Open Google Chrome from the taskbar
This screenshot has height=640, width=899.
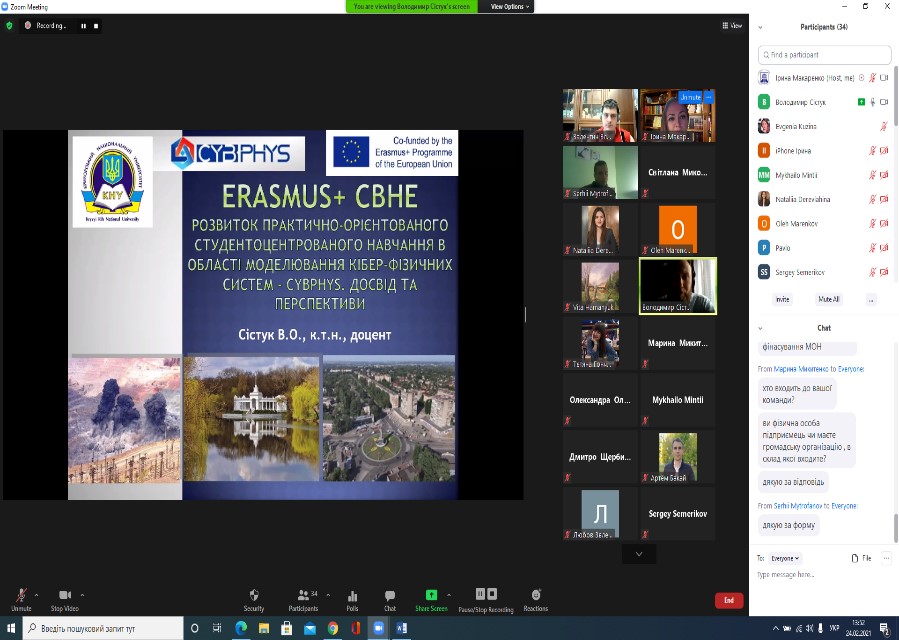click(333, 629)
